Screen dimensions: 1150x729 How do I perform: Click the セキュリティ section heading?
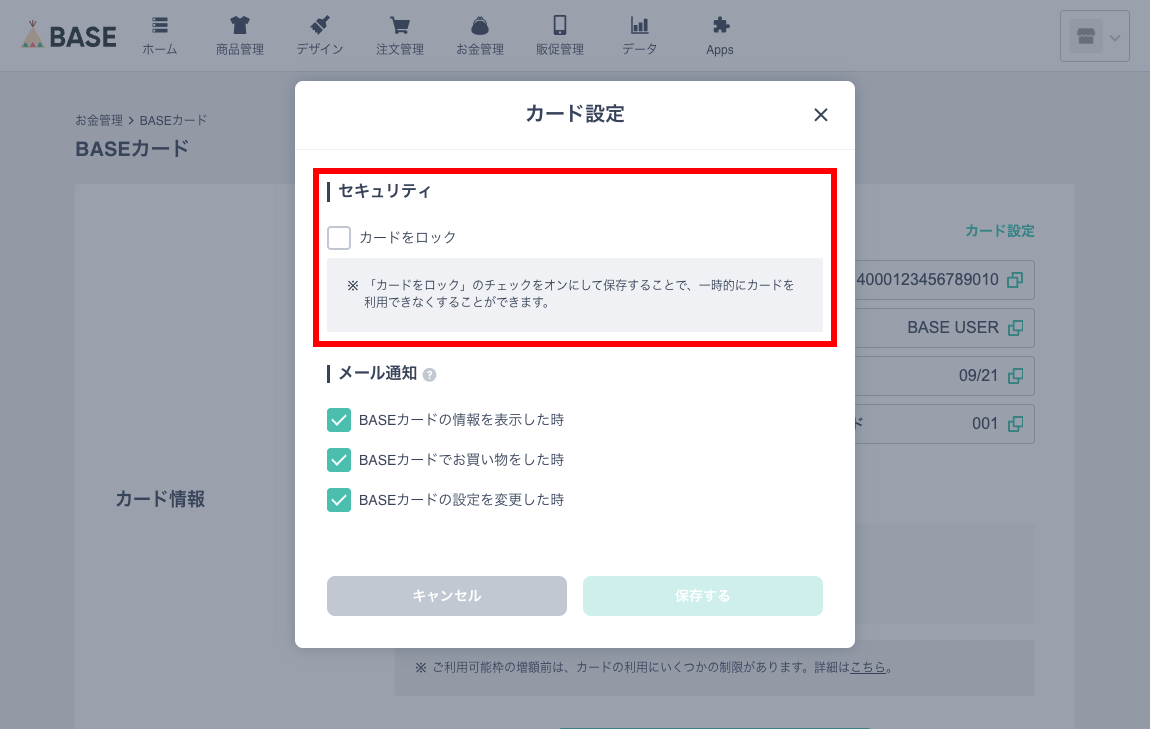pos(385,191)
